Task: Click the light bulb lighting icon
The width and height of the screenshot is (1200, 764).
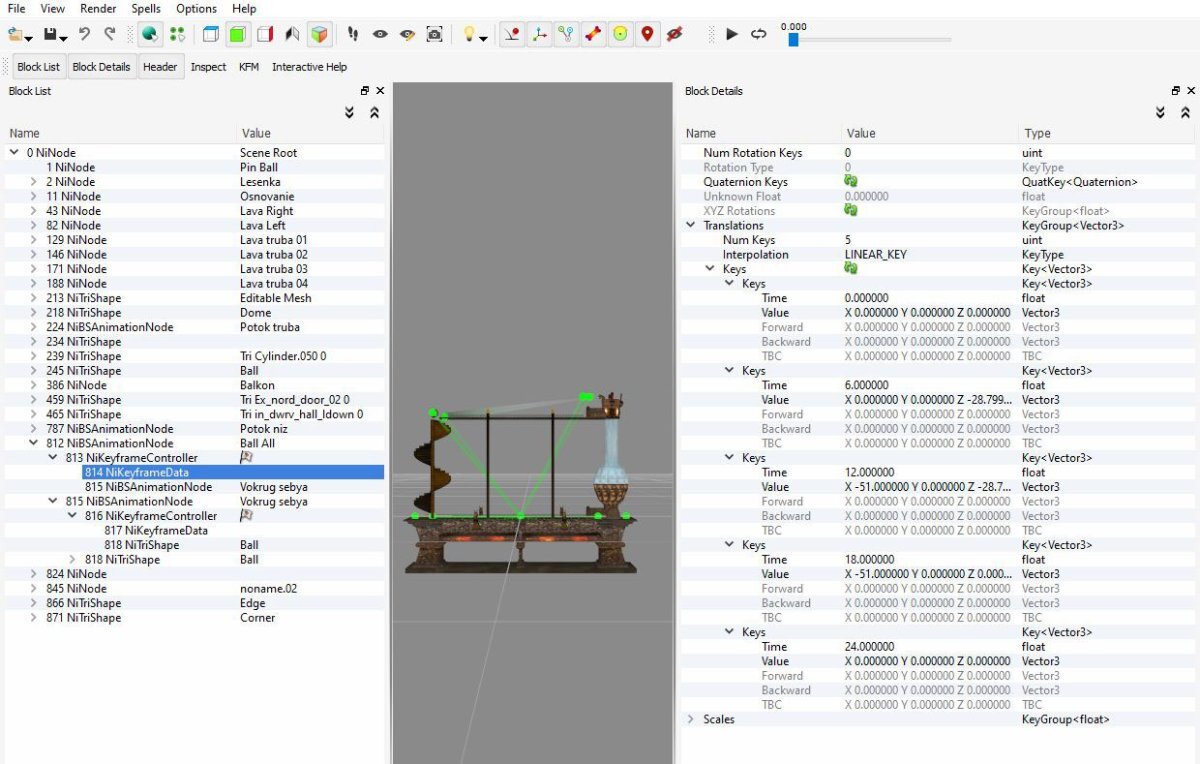Action: pos(467,35)
